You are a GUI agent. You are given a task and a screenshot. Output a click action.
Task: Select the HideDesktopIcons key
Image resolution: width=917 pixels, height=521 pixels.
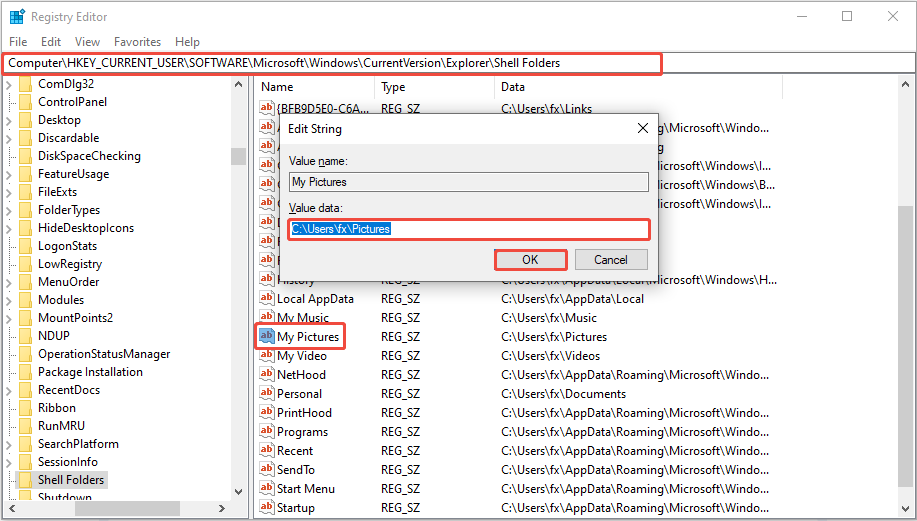86,228
